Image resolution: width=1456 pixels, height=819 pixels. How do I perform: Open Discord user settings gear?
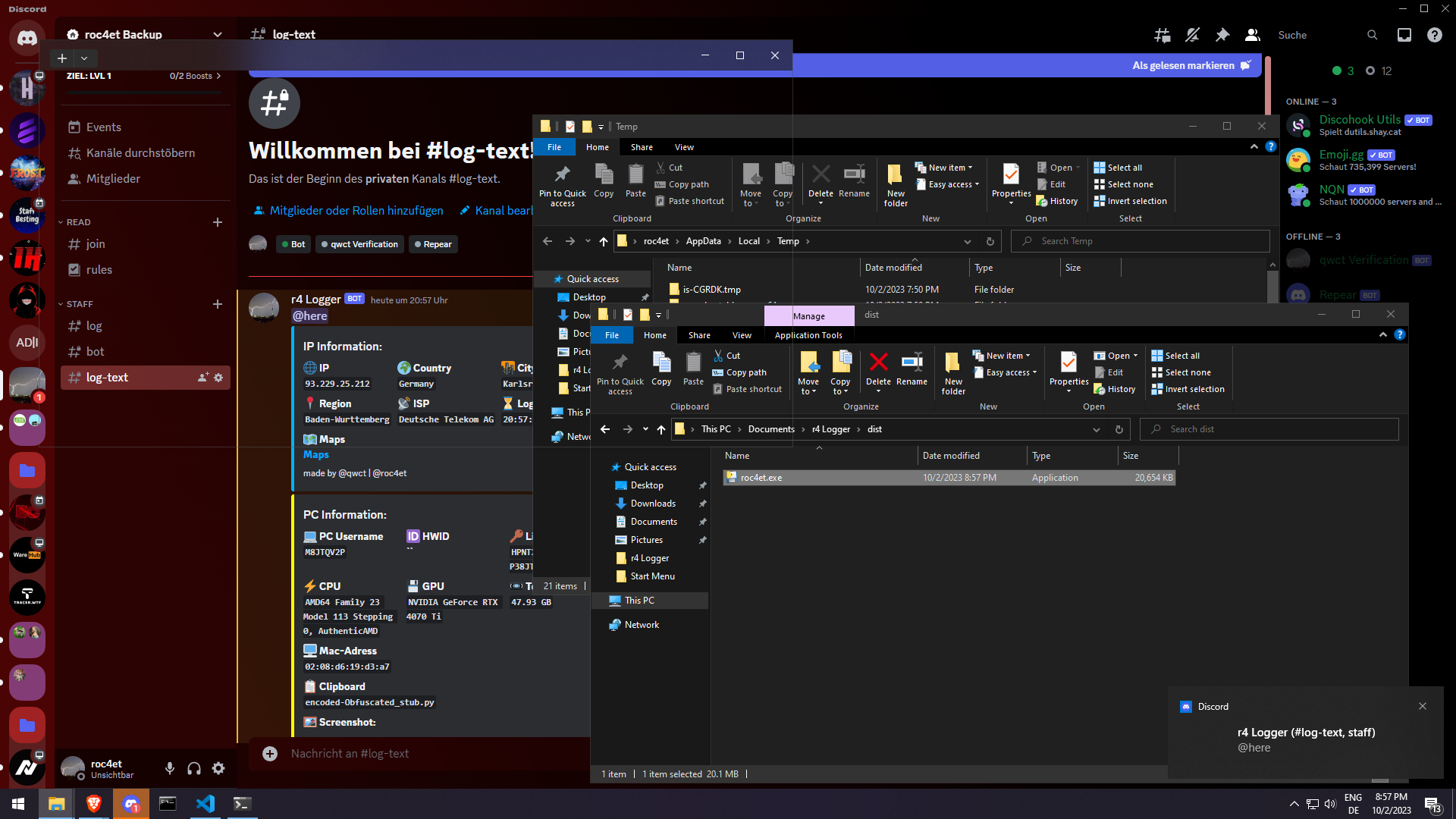(218, 769)
